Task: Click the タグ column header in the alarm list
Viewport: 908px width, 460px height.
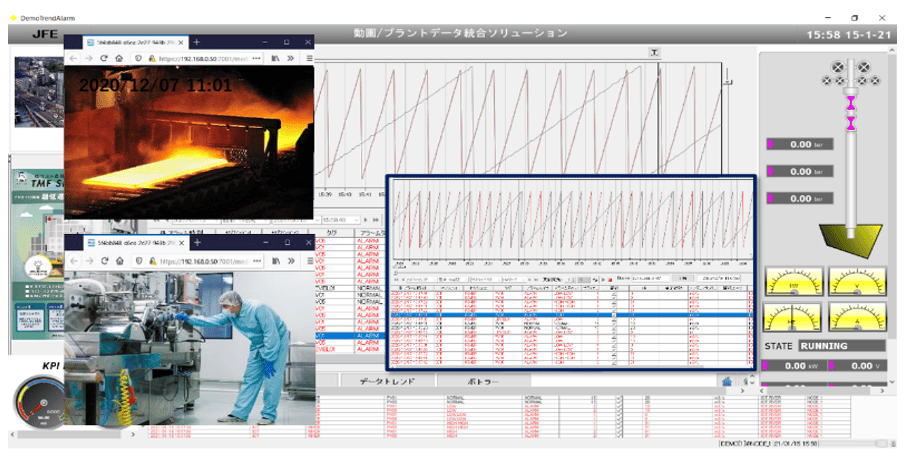Action: click(332, 232)
